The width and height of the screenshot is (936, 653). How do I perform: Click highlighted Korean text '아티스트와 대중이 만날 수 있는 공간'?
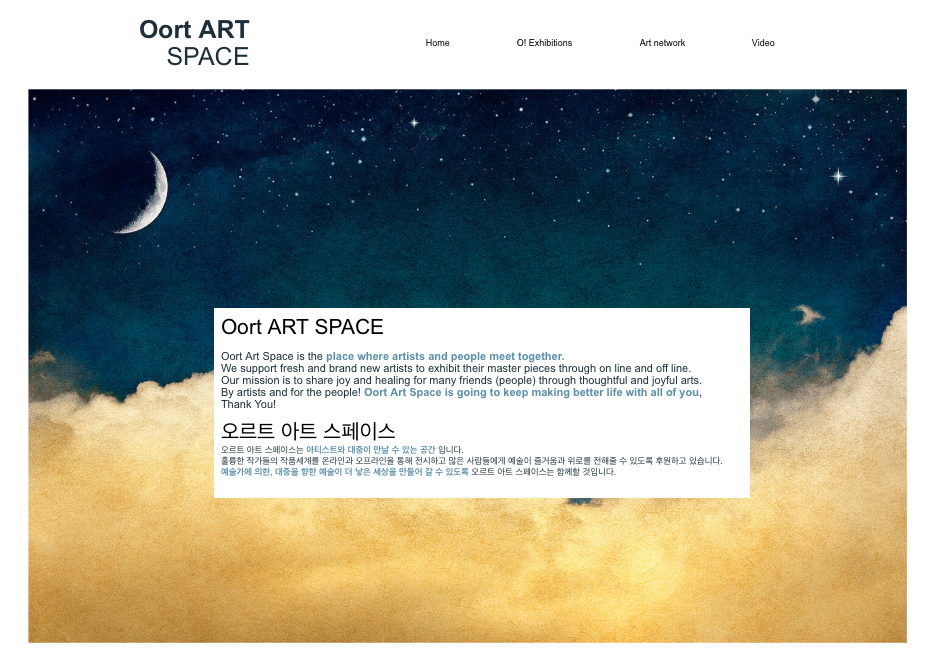[x=370, y=450]
